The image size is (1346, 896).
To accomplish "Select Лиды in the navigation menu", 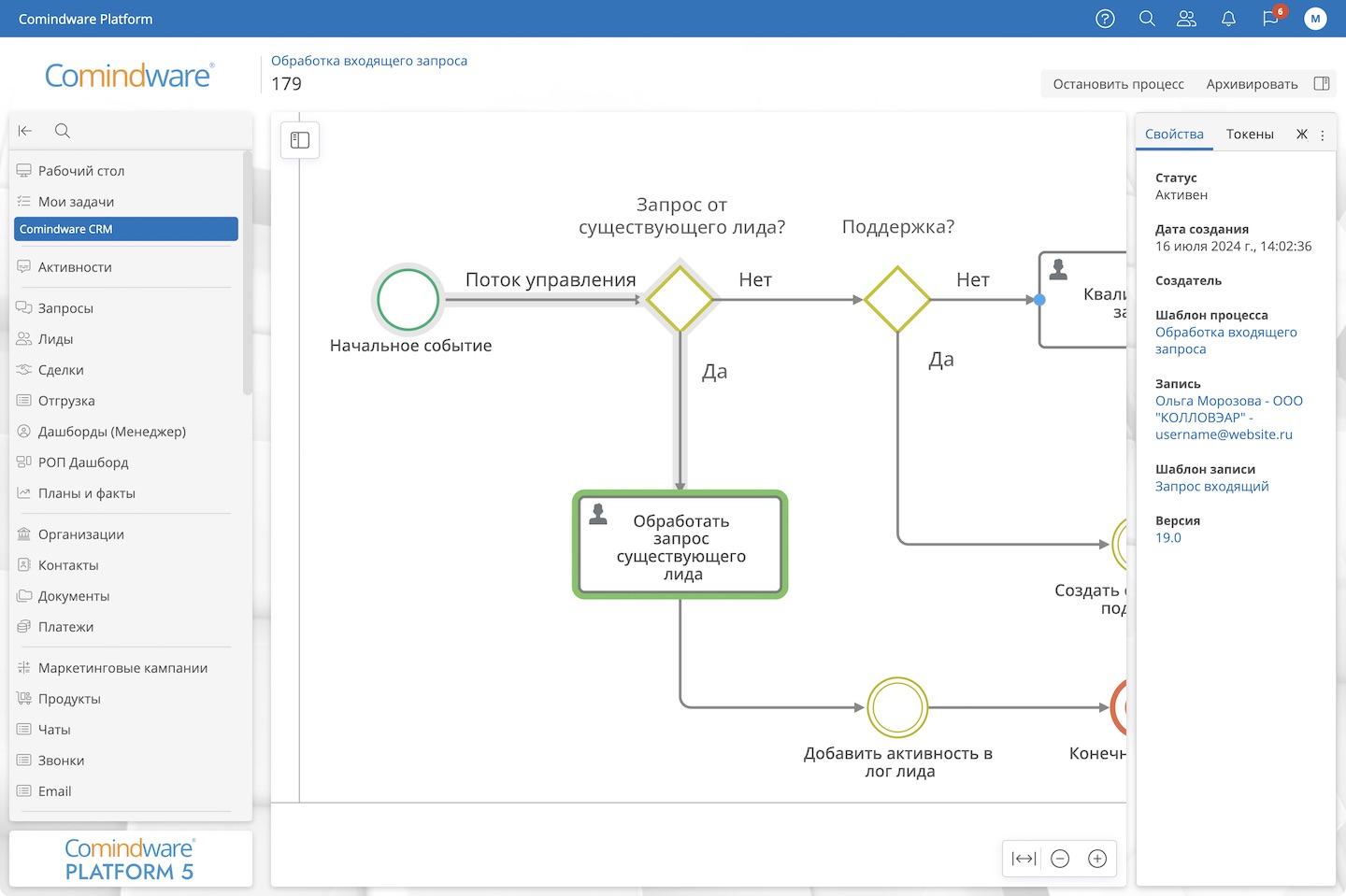I will tap(55, 339).
